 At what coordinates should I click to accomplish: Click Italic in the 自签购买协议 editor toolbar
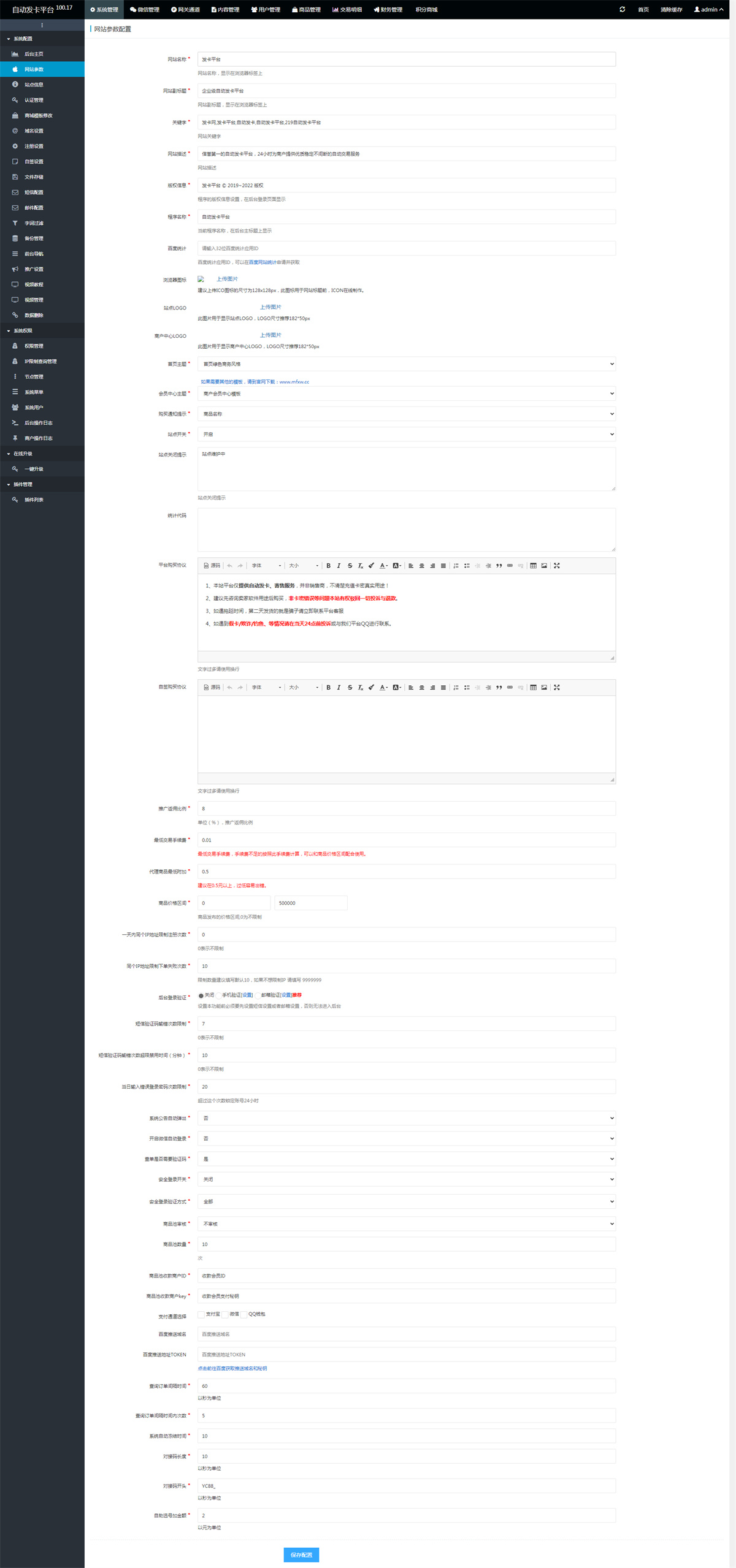point(339,687)
